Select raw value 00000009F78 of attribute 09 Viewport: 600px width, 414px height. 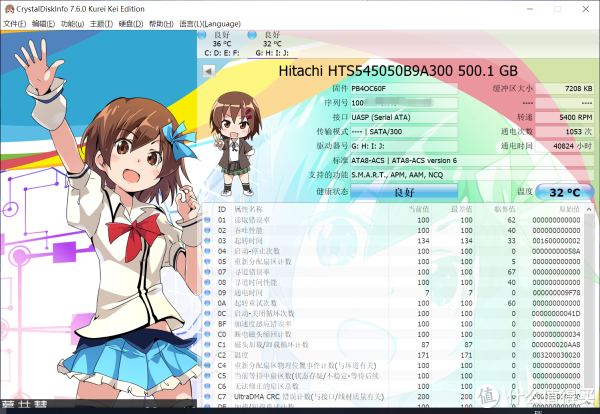(556, 293)
